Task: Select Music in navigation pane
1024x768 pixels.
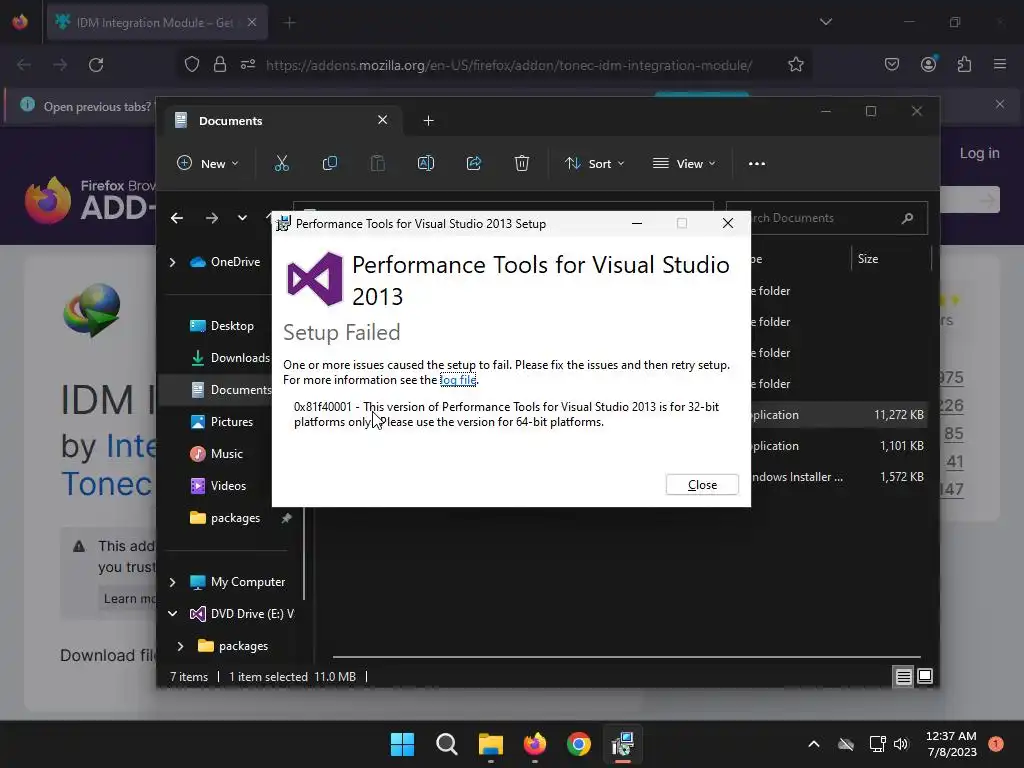Action: tap(216, 454)
